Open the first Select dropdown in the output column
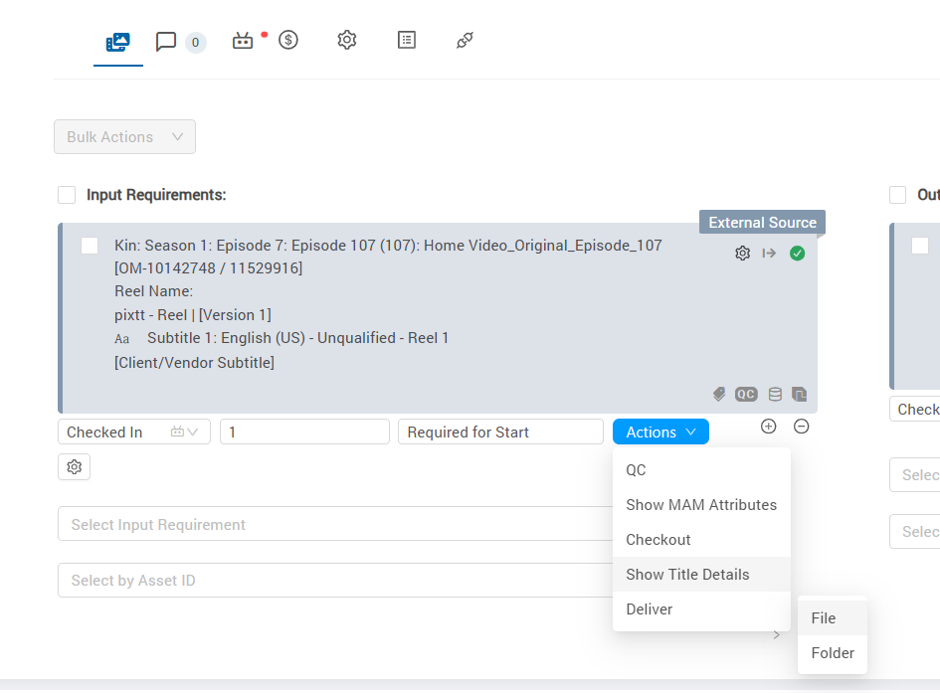940x693 pixels. [x=915, y=475]
